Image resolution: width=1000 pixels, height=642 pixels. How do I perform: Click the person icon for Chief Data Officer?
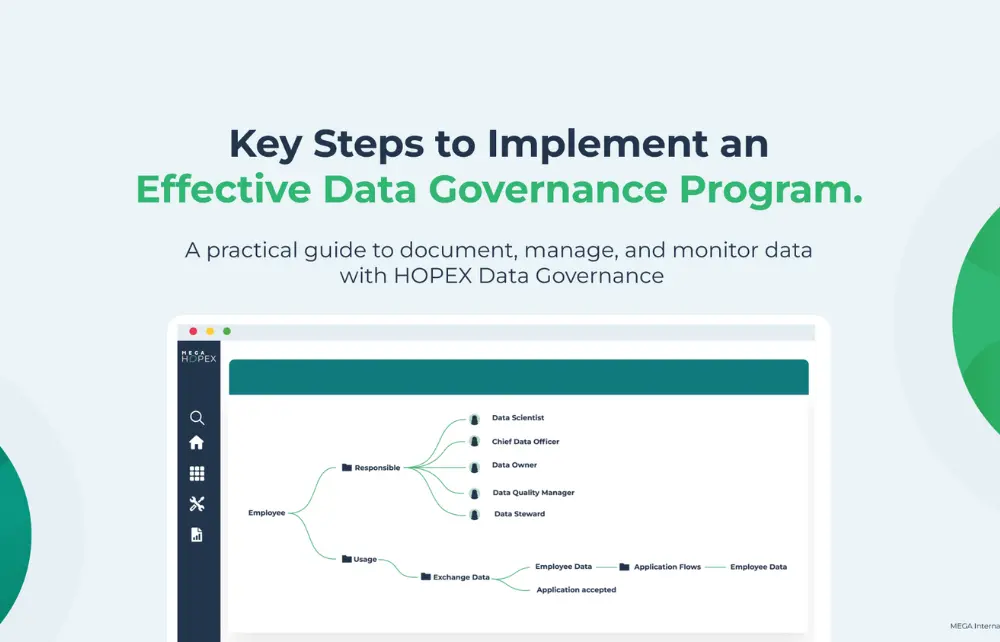[x=474, y=441]
